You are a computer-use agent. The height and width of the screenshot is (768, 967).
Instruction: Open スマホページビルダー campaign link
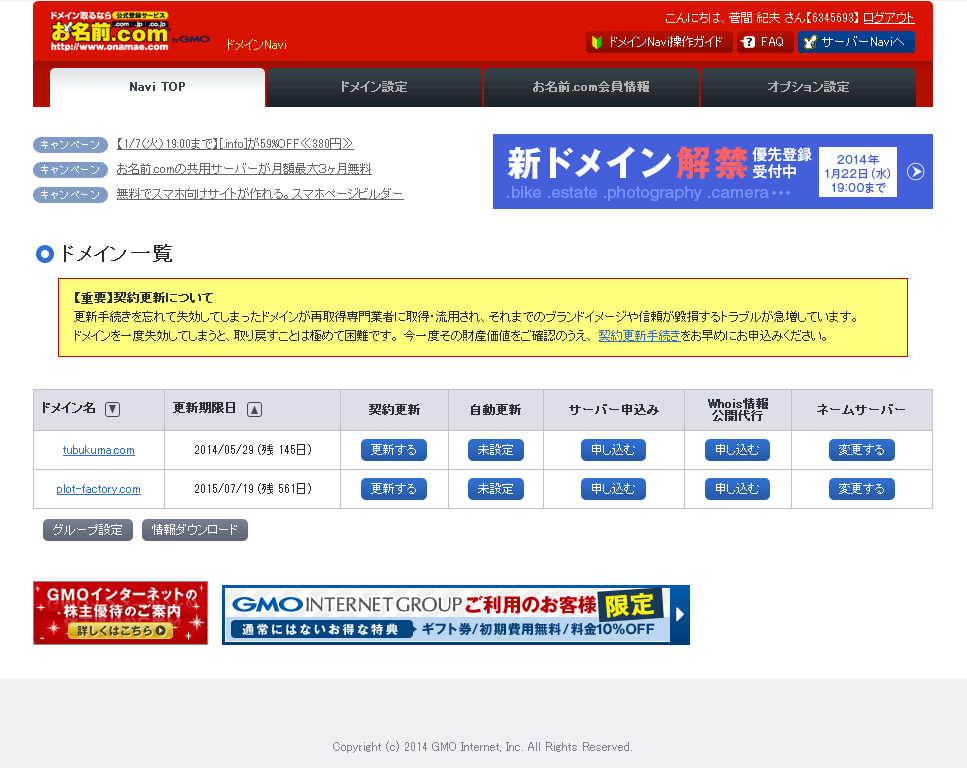coord(260,194)
